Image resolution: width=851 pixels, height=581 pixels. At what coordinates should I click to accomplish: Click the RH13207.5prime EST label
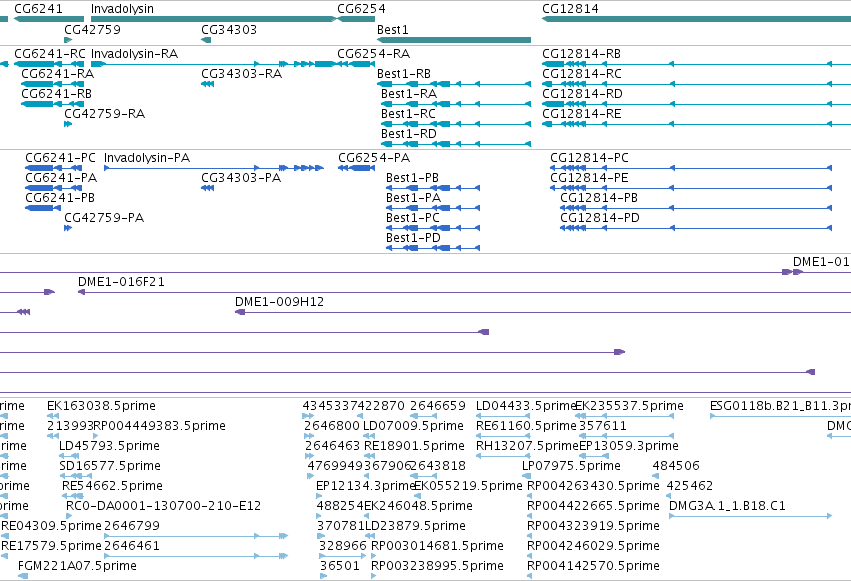(527, 446)
